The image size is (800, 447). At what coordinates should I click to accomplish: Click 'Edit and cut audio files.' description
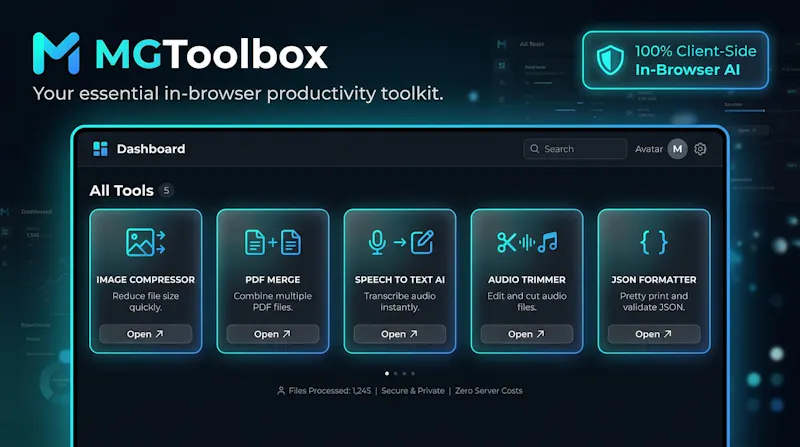527,302
